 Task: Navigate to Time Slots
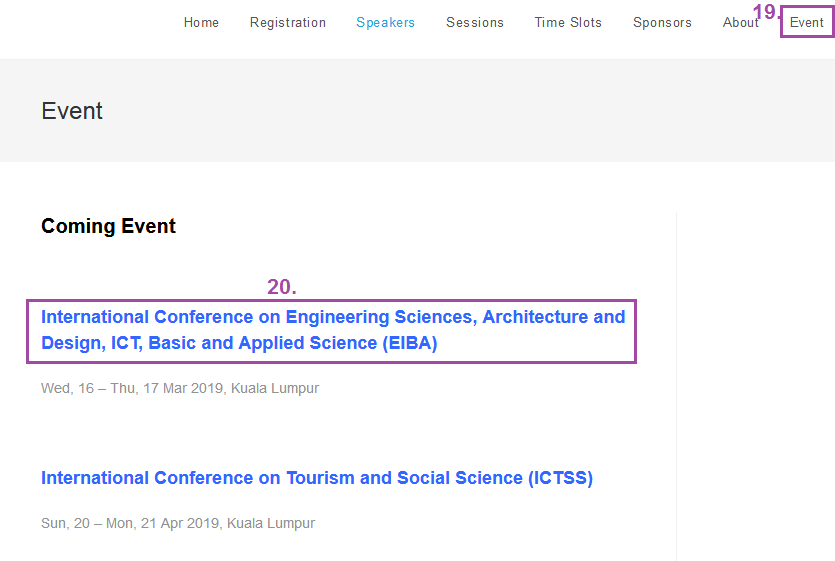568,22
